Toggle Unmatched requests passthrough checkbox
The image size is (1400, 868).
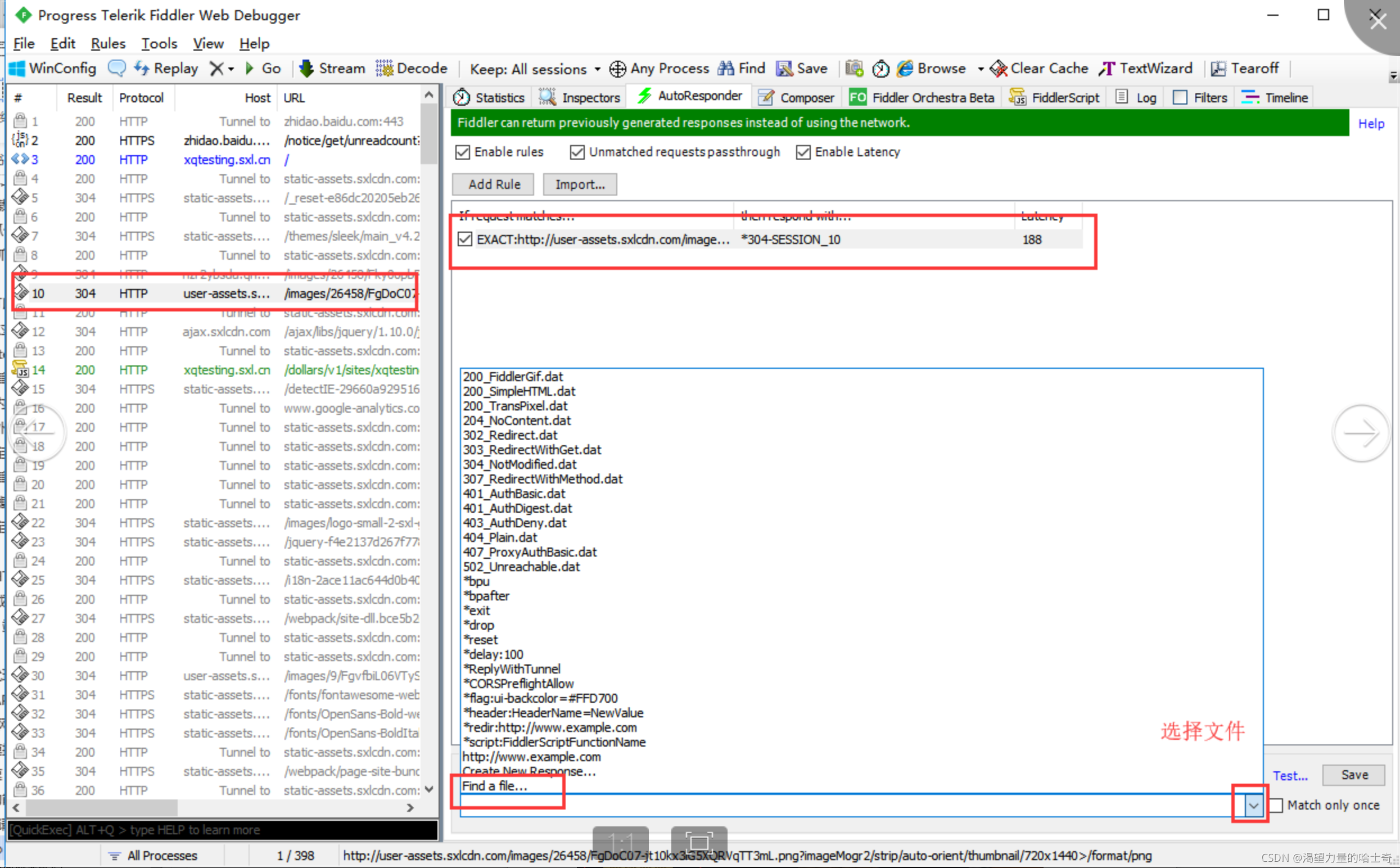[576, 152]
